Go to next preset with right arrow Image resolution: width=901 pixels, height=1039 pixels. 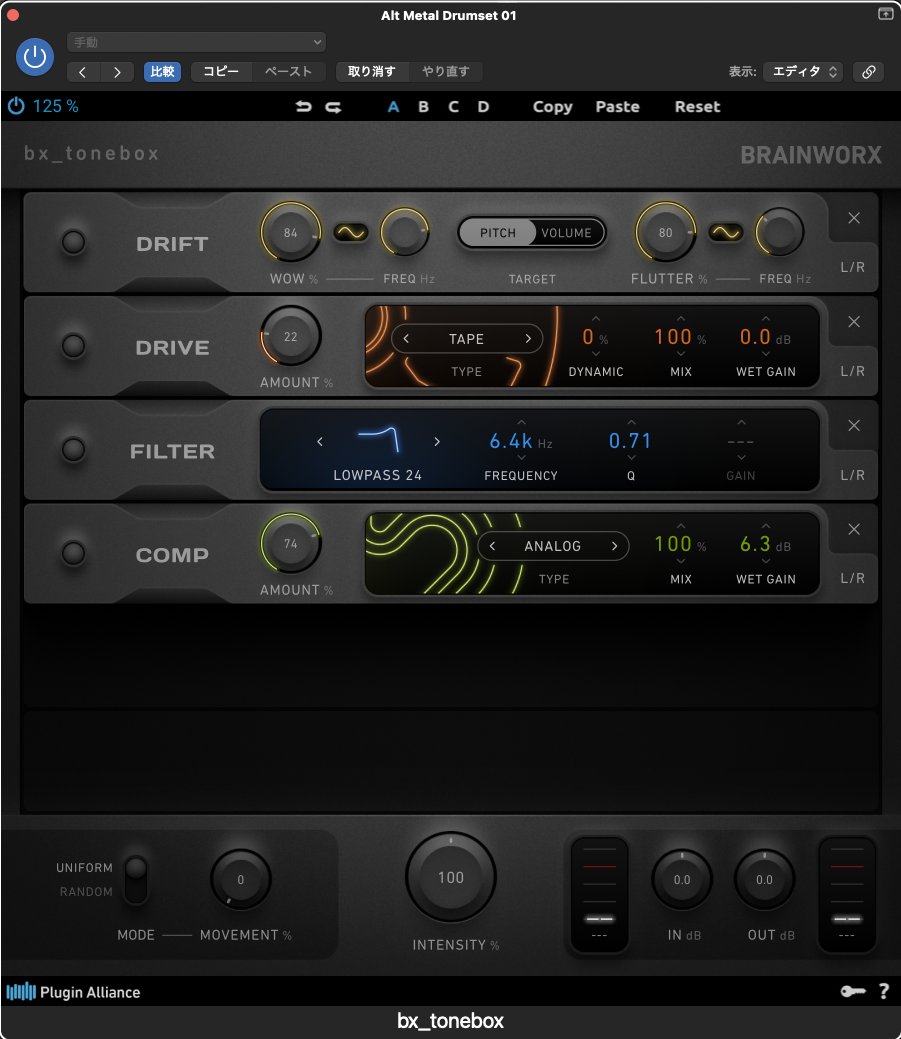(117, 72)
